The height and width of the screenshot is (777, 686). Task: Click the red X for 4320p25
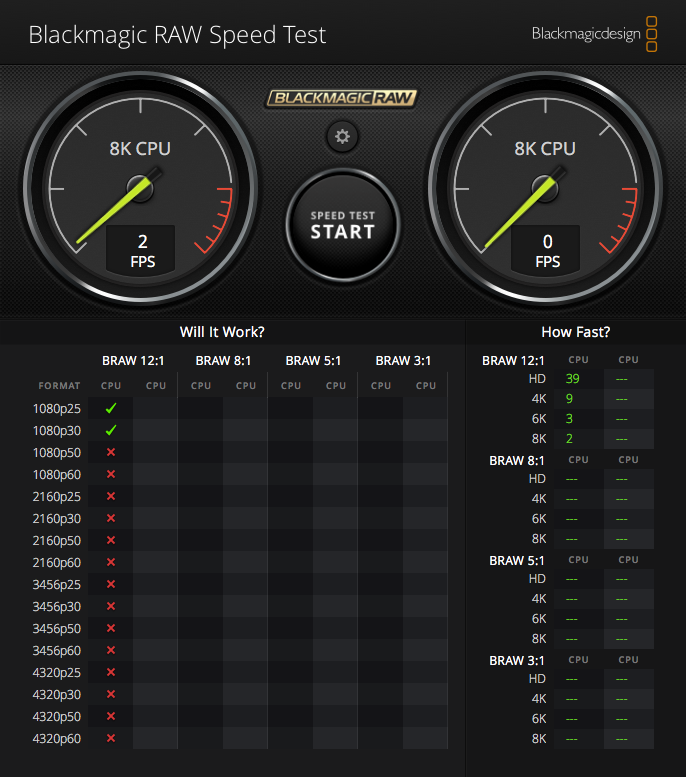click(111, 672)
